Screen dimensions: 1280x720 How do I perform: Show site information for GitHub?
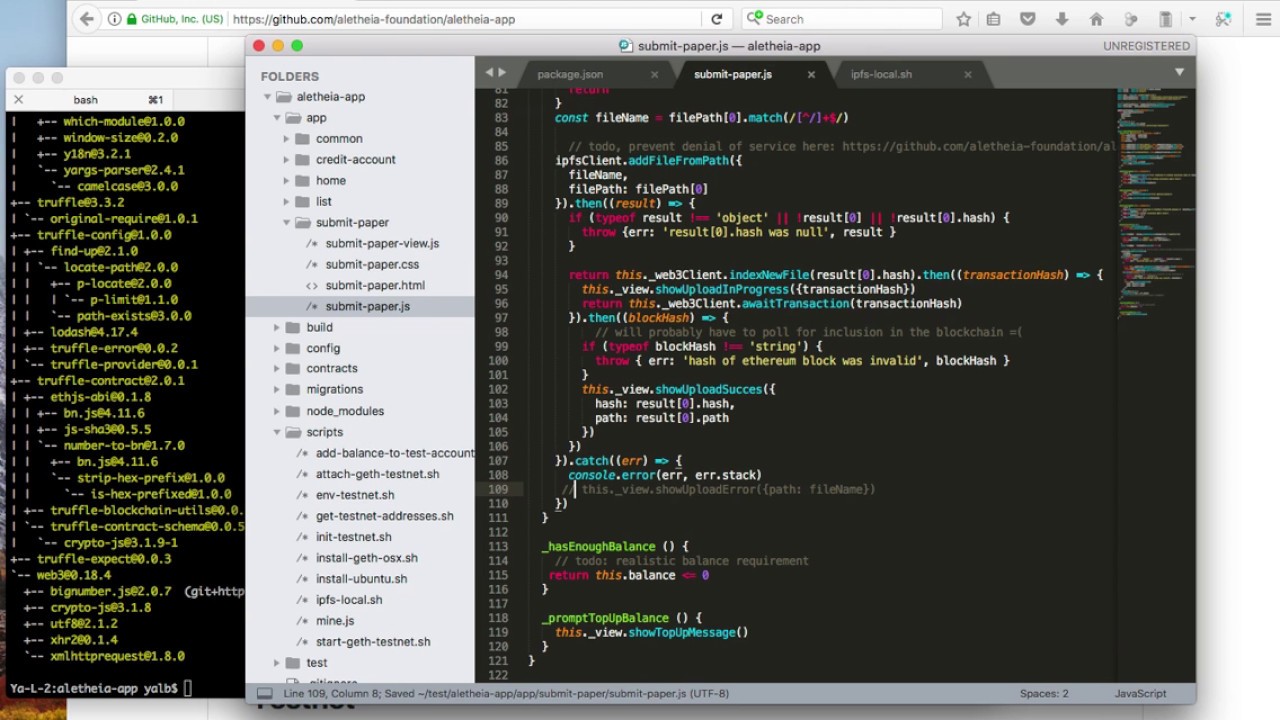point(115,19)
